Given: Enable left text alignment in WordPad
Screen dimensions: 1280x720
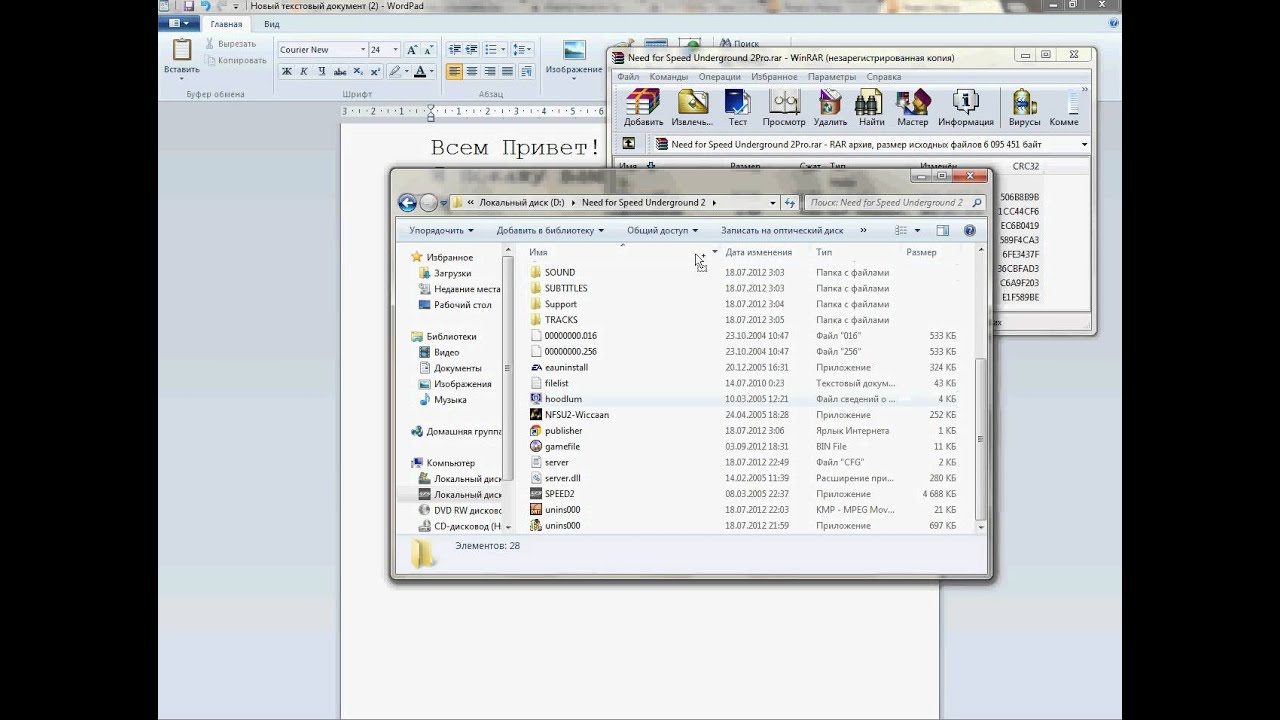Looking at the screenshot, I should (455, 71).
